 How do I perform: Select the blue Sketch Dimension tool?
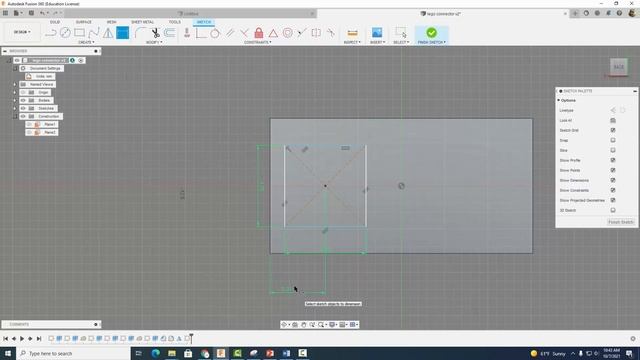click(x=122, y=33)
